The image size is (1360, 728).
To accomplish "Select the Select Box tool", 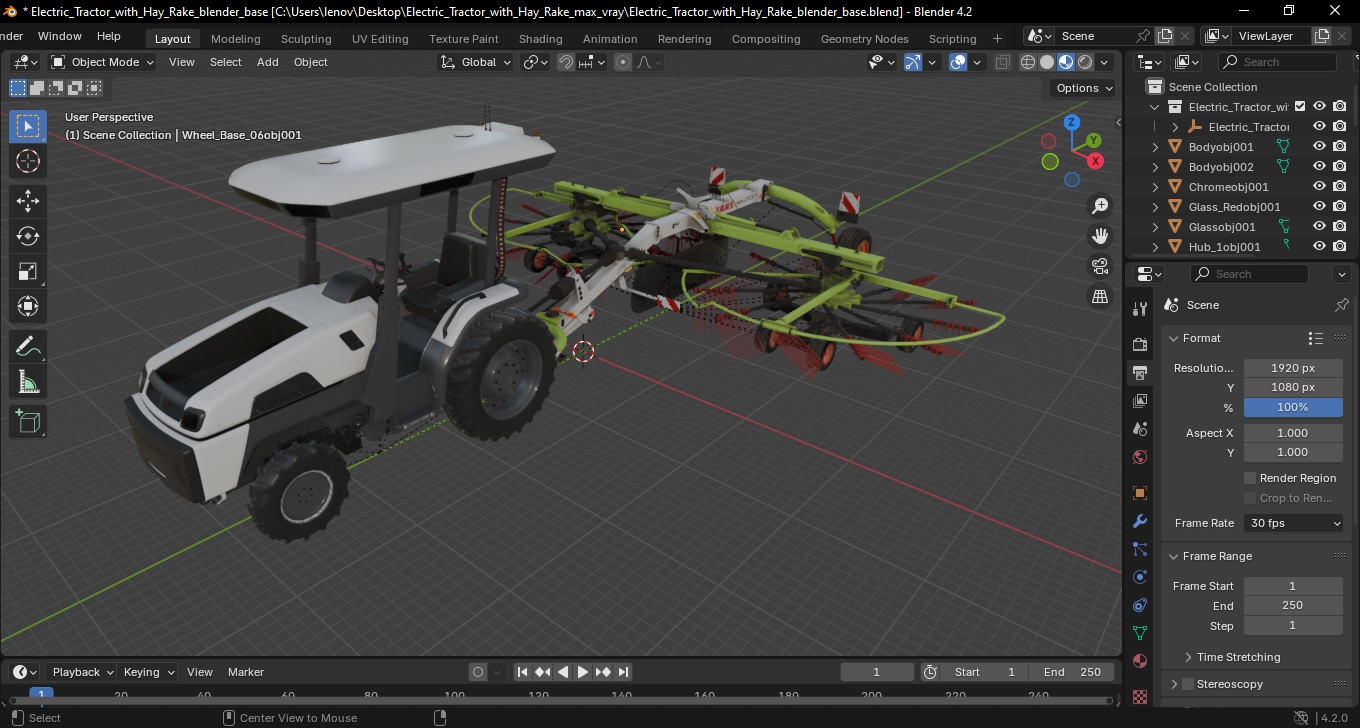I will (x=28, y=126).
